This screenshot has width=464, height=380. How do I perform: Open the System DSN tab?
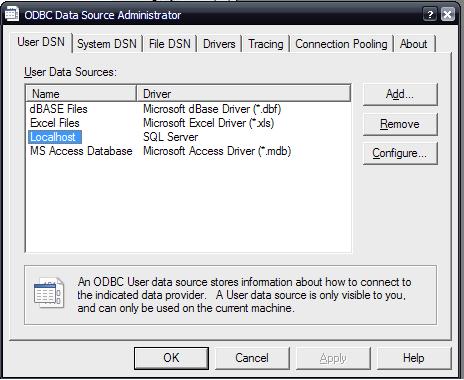107,44
